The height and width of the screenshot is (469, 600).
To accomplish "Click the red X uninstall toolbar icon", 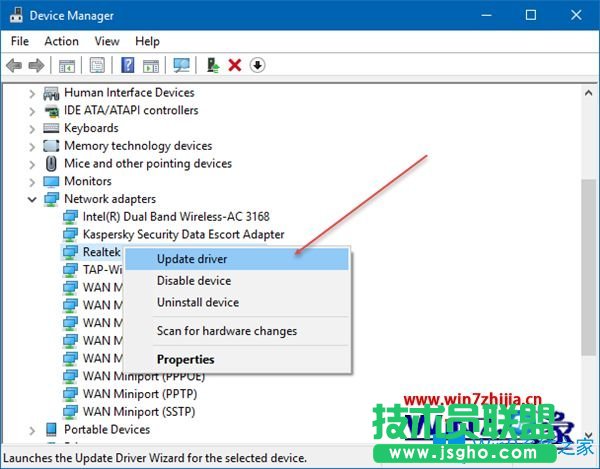I will (x=235, y=65).
